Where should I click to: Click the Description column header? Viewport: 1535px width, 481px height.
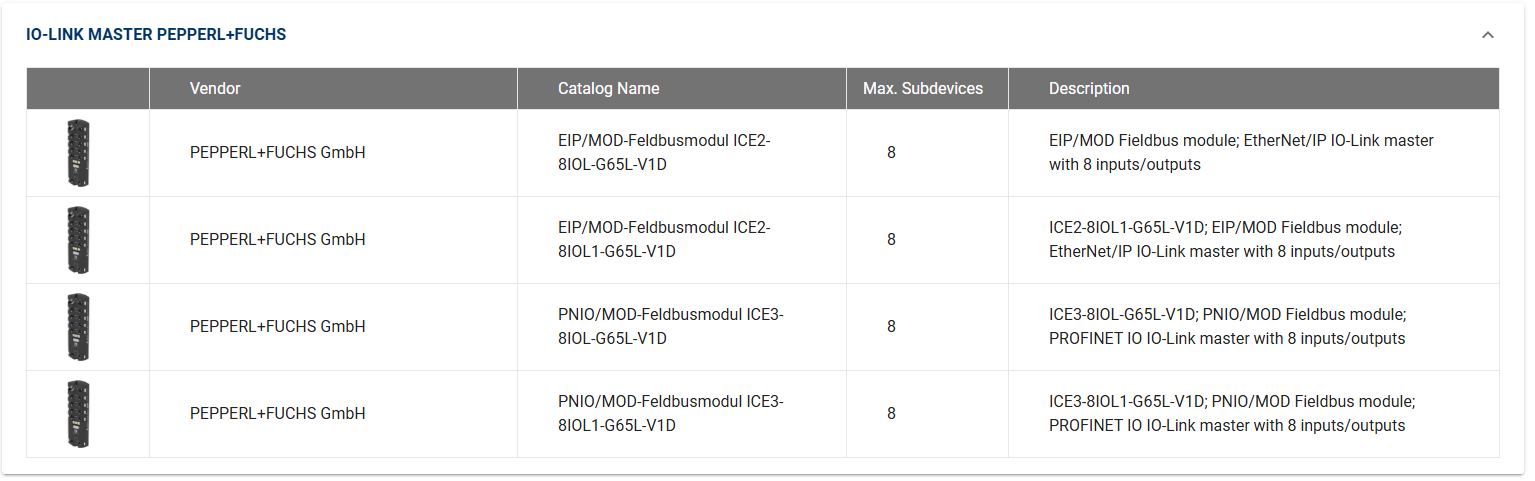click(x=1089, y=88)
